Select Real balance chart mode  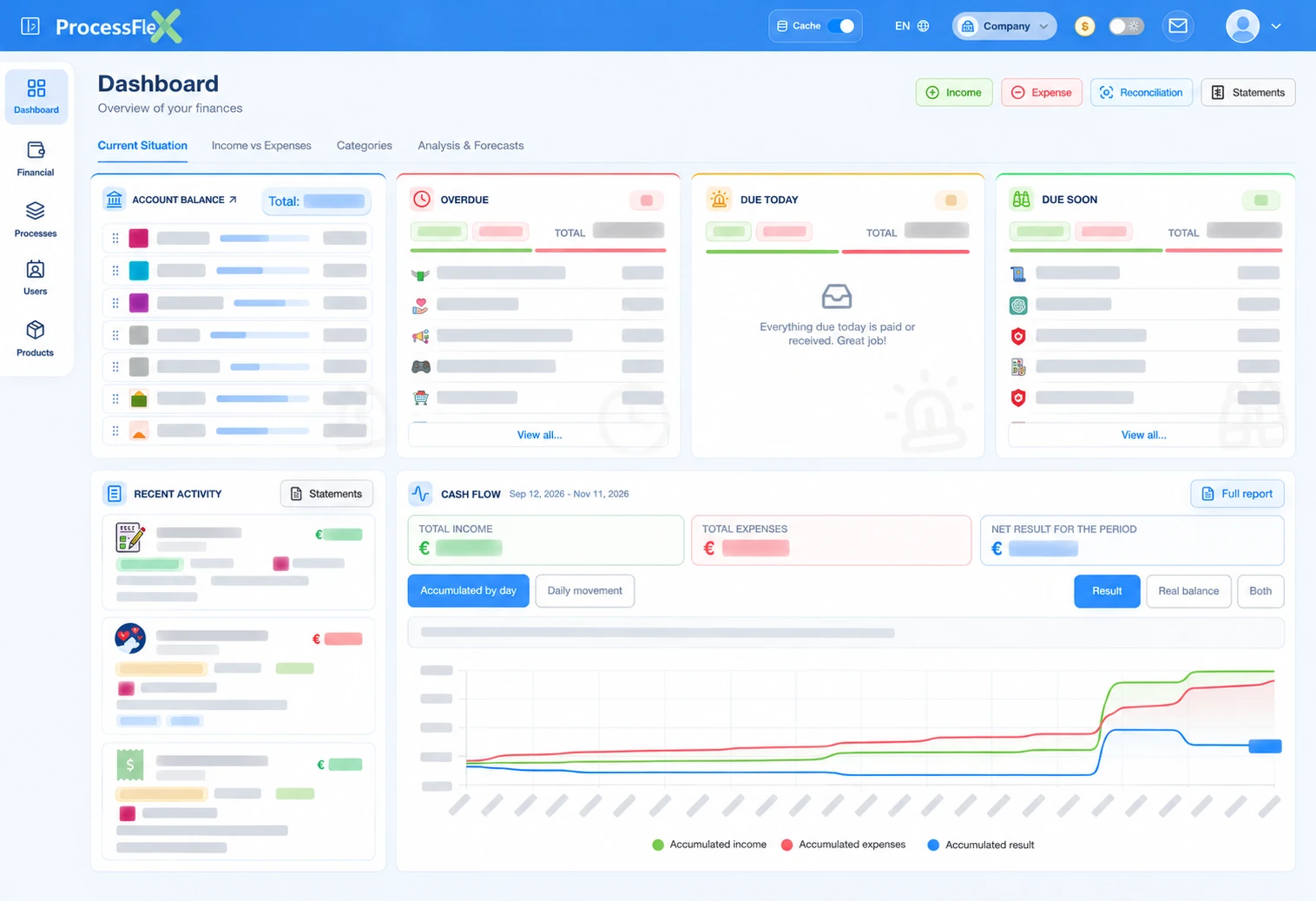(1188, 591)
